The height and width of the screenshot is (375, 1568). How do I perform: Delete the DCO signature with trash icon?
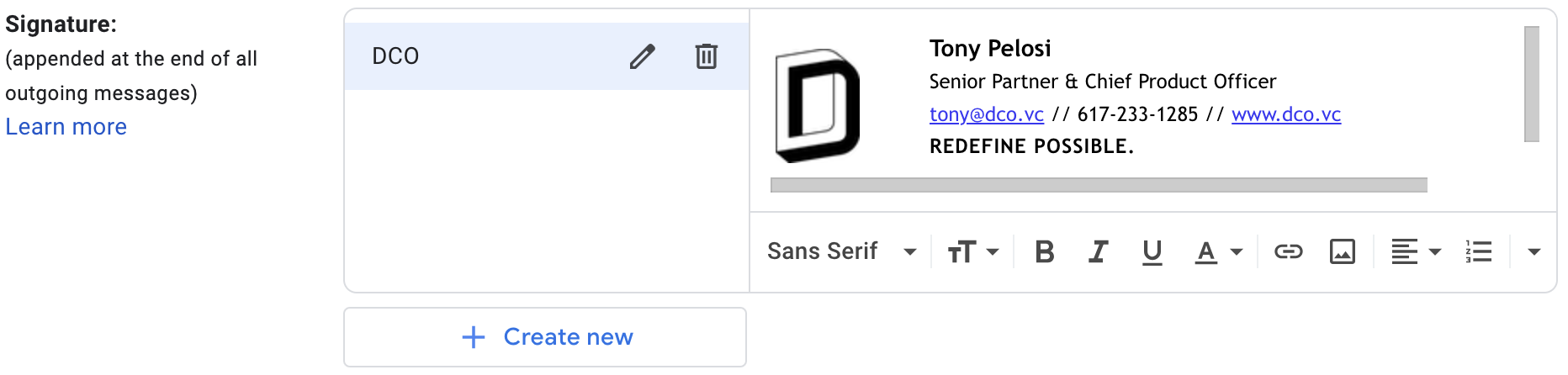coord(707,56)
